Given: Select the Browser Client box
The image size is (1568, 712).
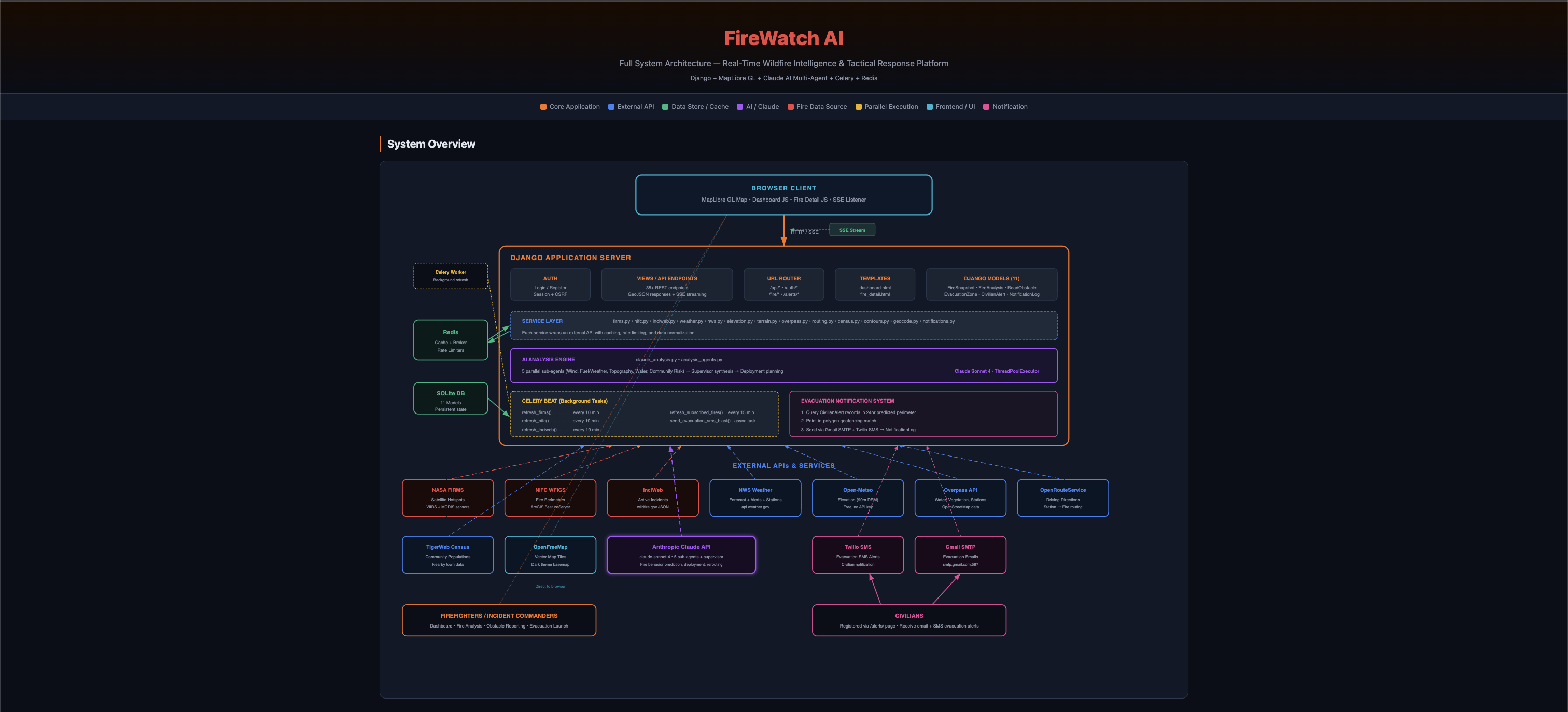Looking at the screenshot, I should [x=783, y=195].
